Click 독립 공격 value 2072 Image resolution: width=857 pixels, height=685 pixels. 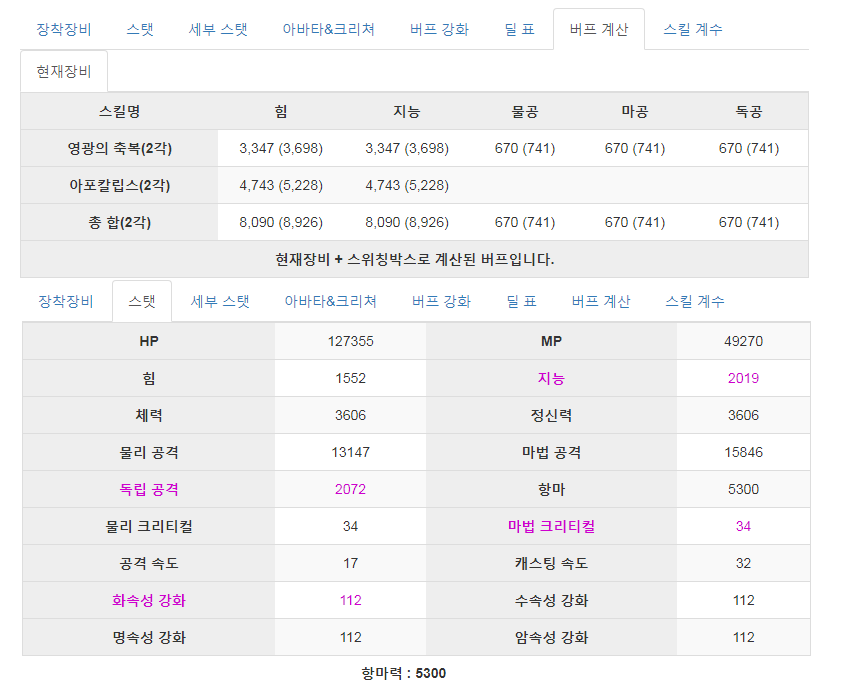pyautogui.click(x=350, y=489)
